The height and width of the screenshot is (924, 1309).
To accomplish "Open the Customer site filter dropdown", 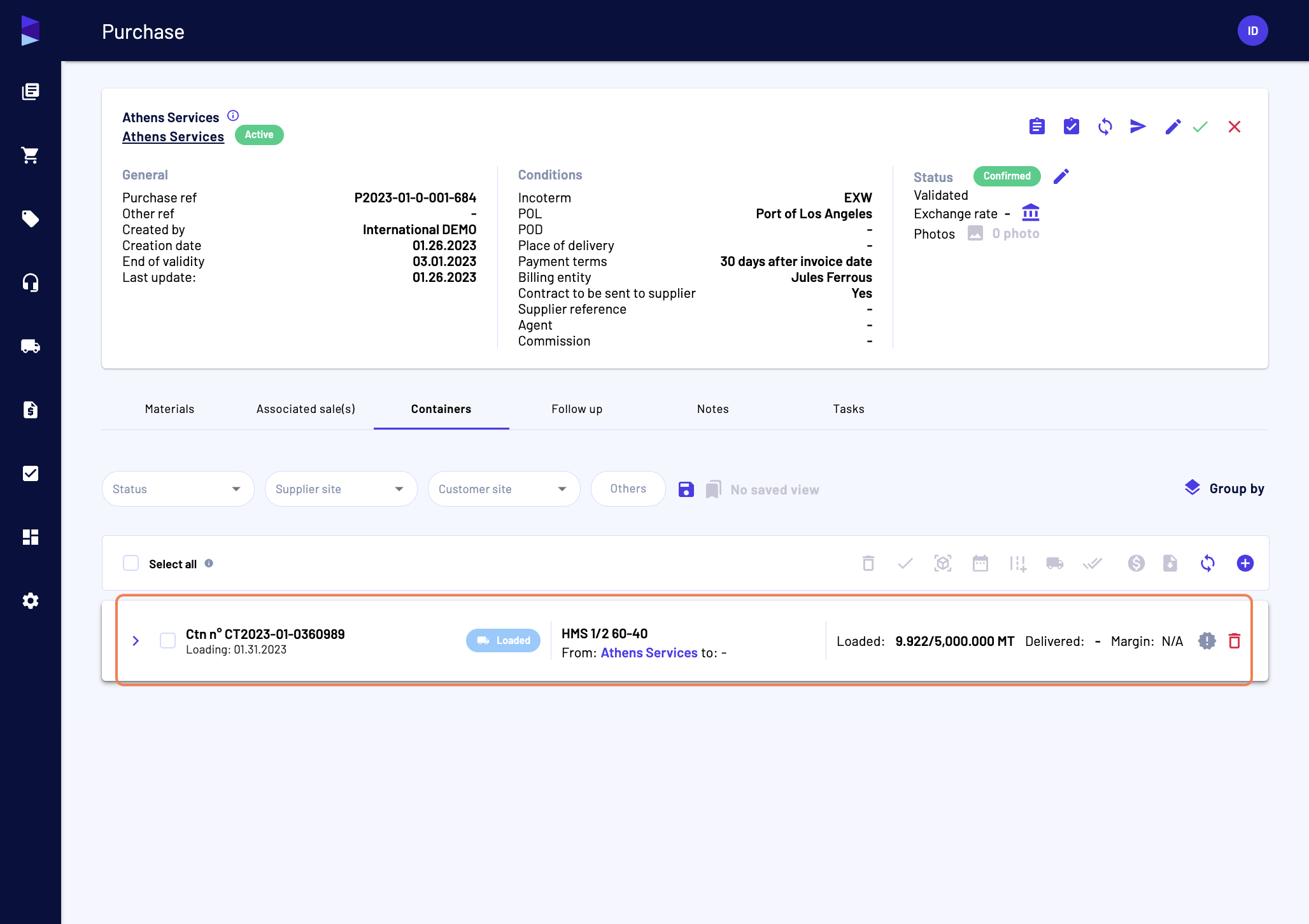I will point(504,489).
